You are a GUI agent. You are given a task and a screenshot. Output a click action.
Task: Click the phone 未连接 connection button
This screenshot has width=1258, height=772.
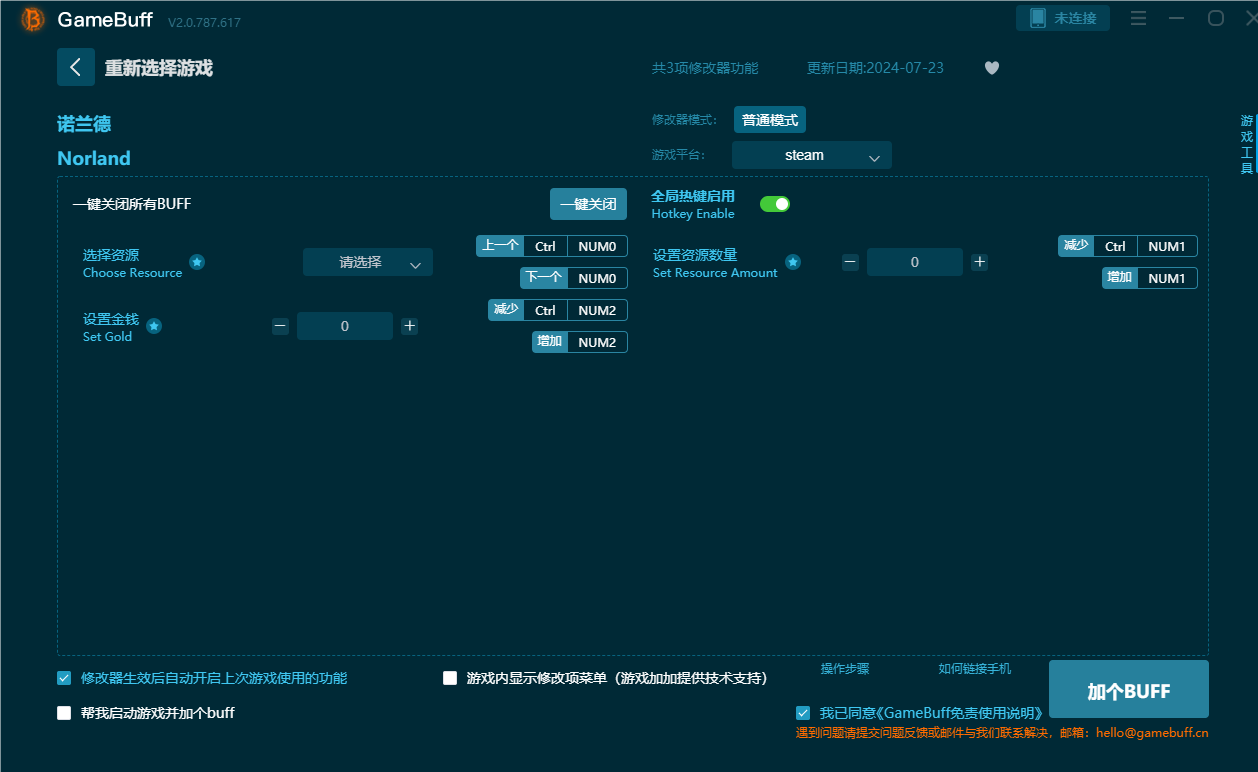tap(1063, 18)
